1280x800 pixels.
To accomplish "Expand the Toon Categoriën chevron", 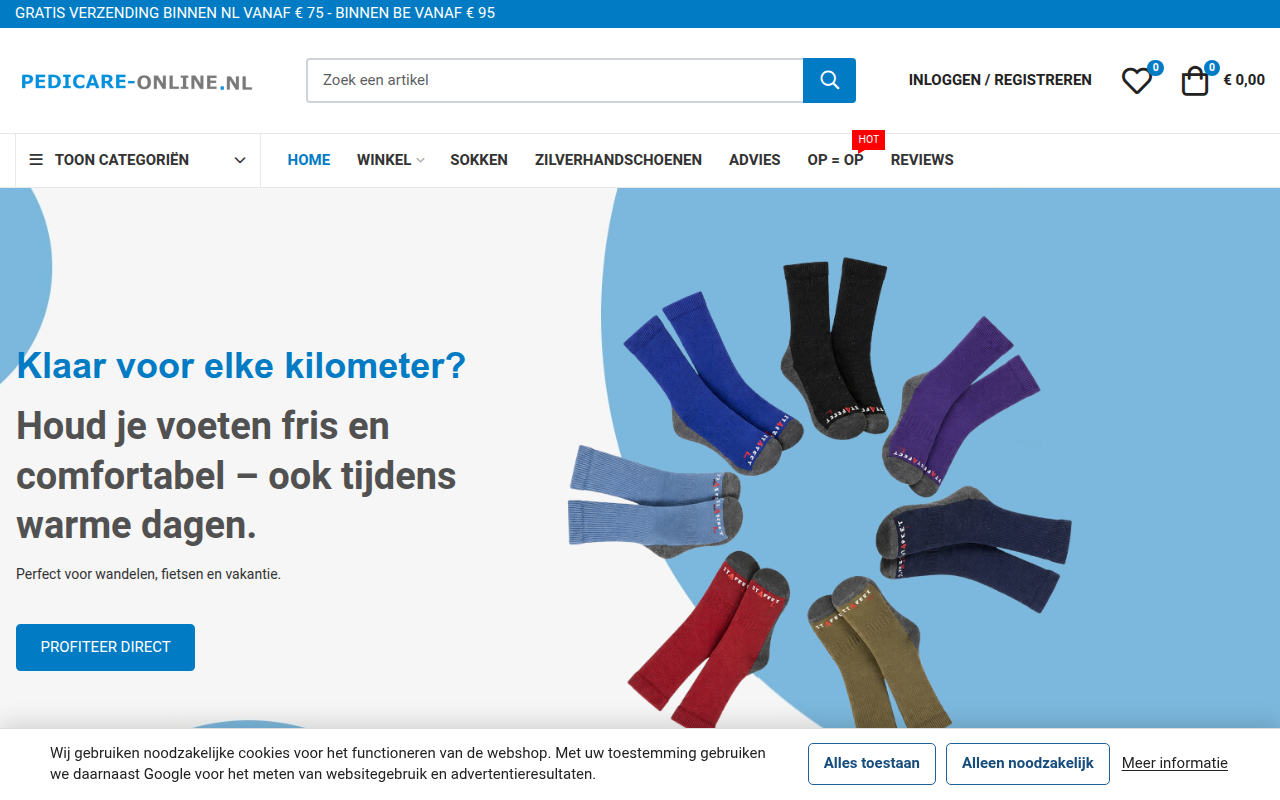I will pos(240,160).
